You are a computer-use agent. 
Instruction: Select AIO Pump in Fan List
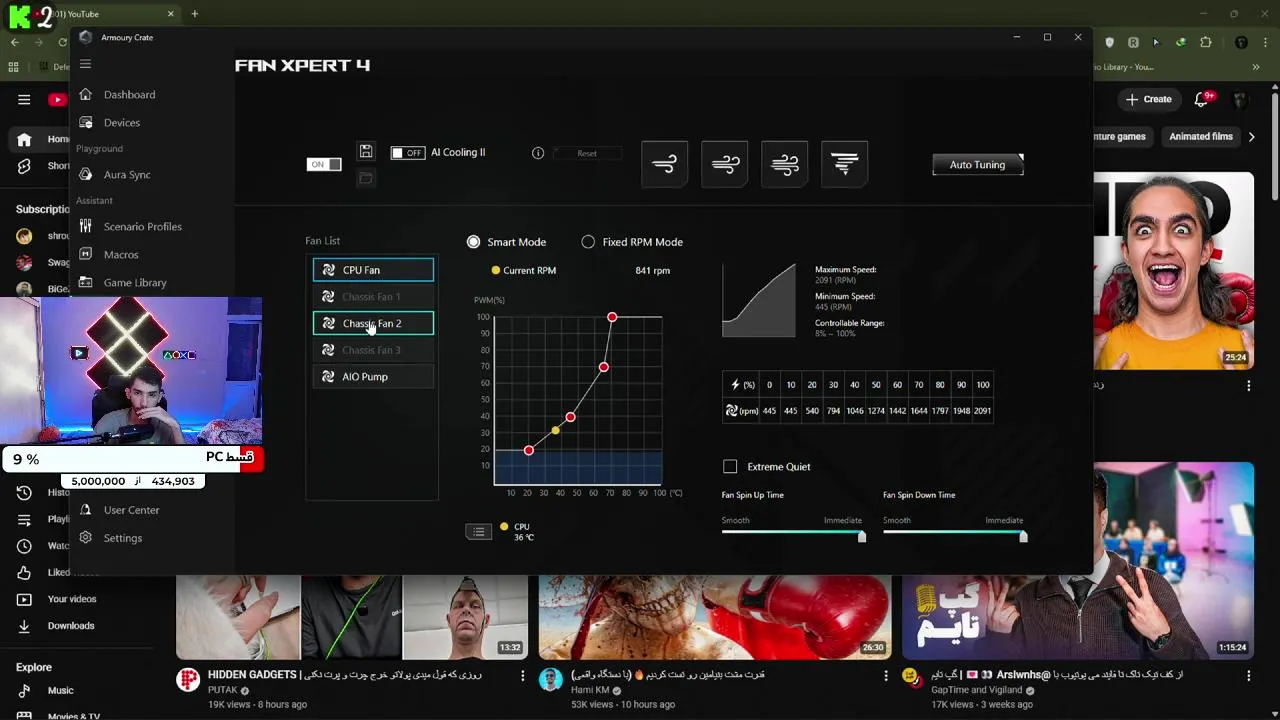coord(373,377)
